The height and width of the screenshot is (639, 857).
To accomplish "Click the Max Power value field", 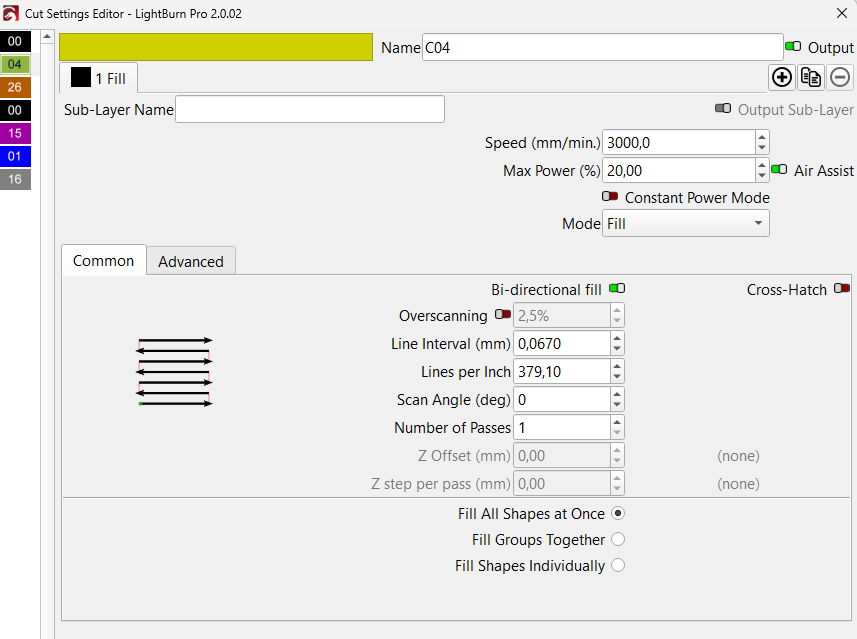I will (x=679, y=171).
